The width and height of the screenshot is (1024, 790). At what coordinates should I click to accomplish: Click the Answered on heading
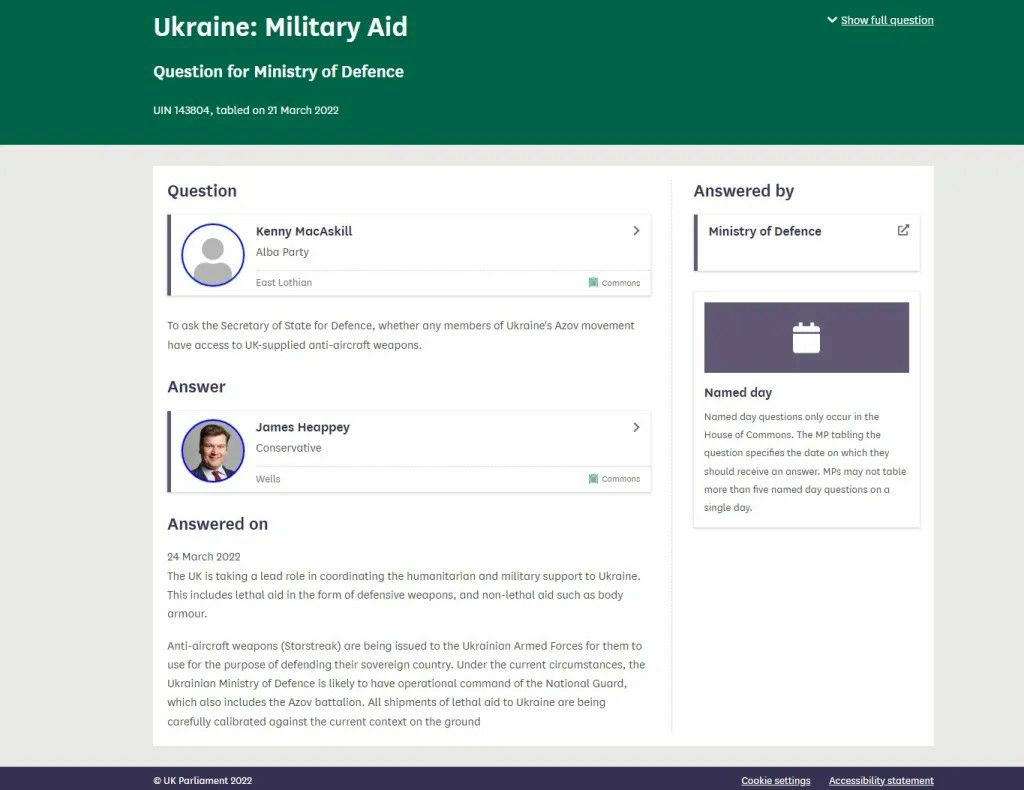[217, 524]
